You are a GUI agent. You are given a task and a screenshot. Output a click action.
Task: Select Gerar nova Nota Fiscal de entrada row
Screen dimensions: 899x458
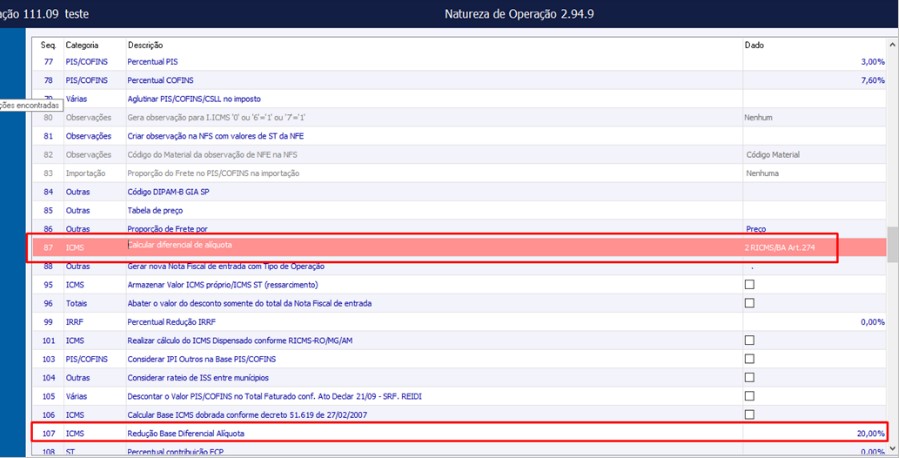click(x=459, y=266)
